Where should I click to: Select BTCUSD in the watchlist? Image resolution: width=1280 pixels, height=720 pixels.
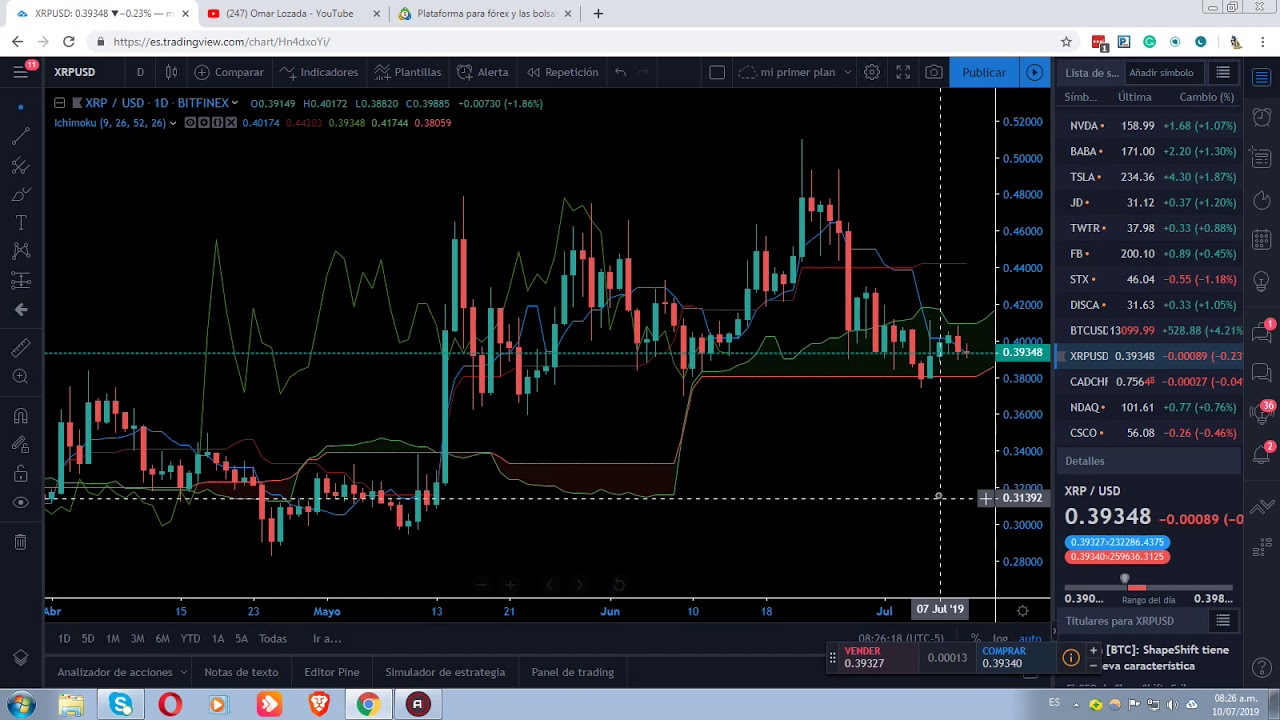click(1150, 331)
